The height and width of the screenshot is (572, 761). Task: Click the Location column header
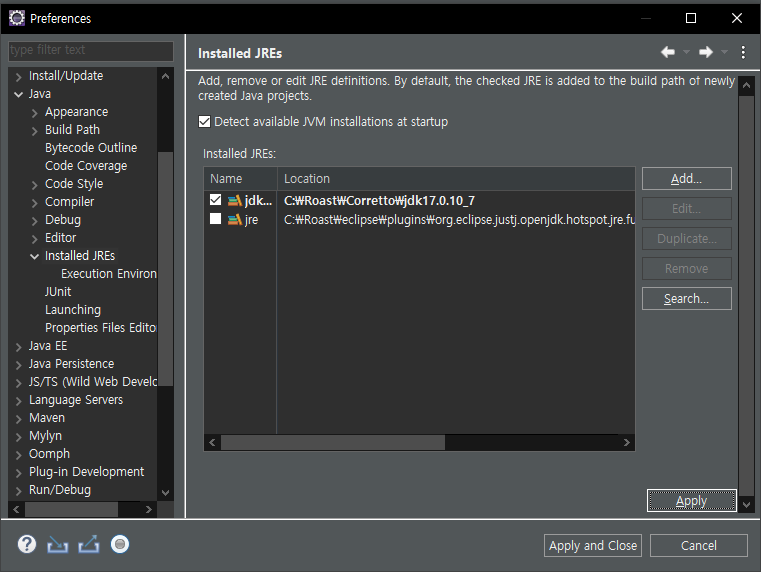[x=456, y=179]
